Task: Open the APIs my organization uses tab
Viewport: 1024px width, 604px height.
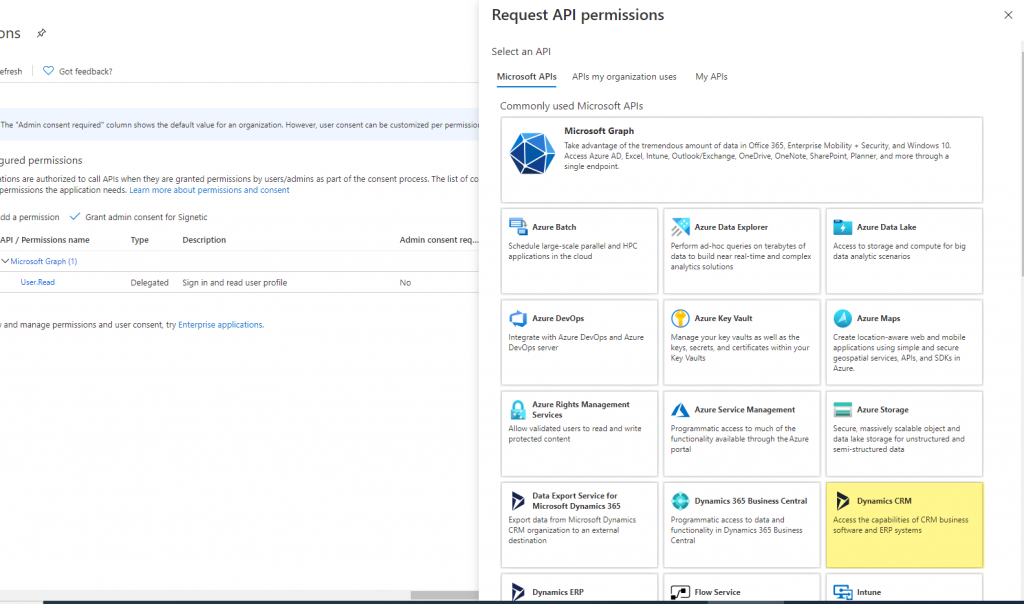Action: pos(624,76)
